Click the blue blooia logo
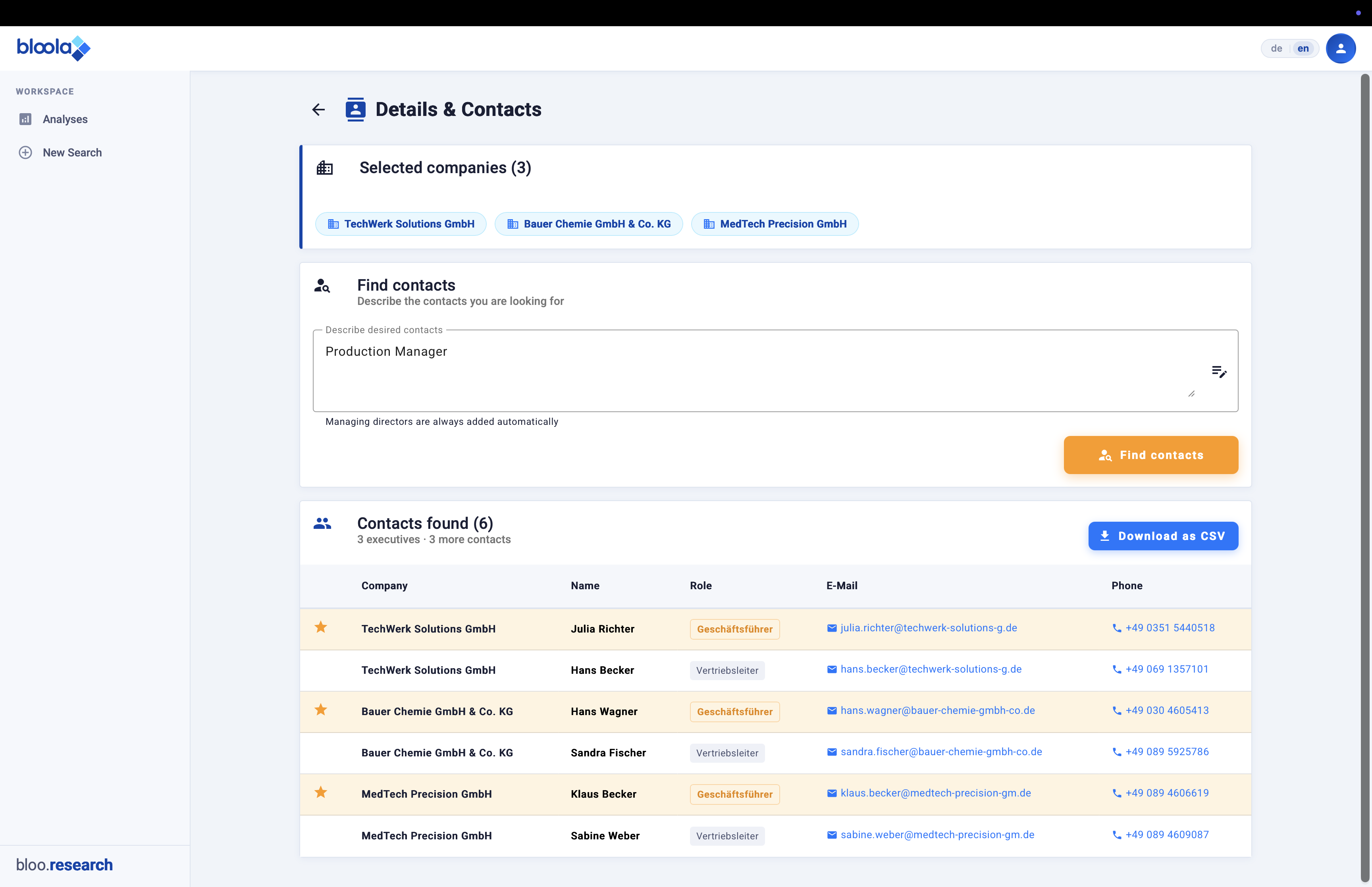The height and width of the screenshot is (887, 1372). [54, 48]
